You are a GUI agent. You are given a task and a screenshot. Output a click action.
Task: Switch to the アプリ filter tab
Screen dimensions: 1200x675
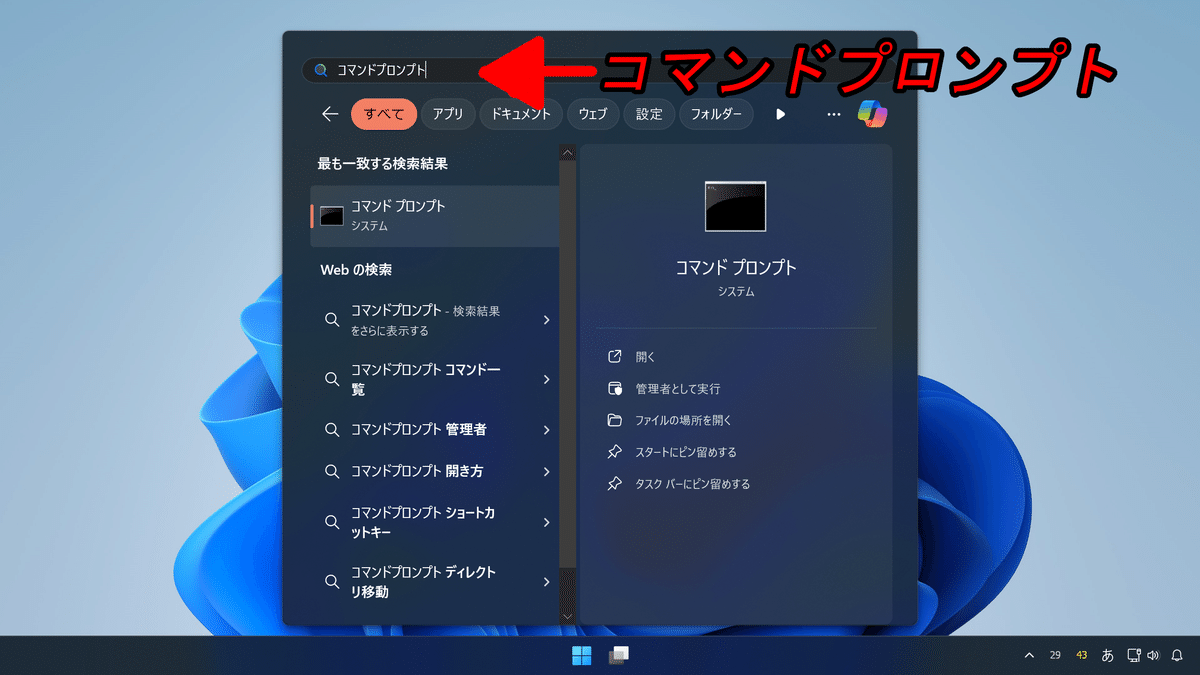448,114
